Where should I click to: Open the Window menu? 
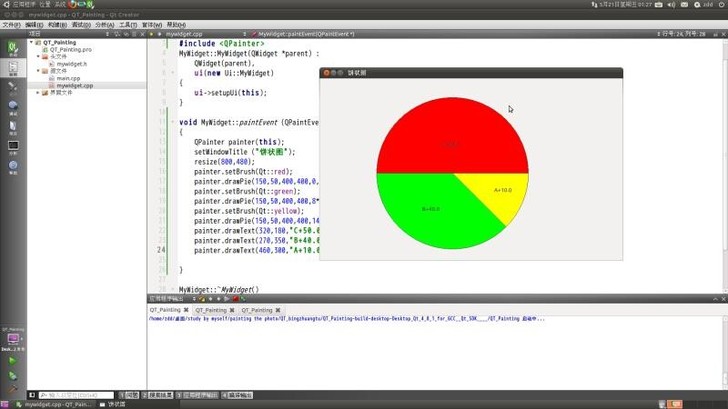coord(152,25)
